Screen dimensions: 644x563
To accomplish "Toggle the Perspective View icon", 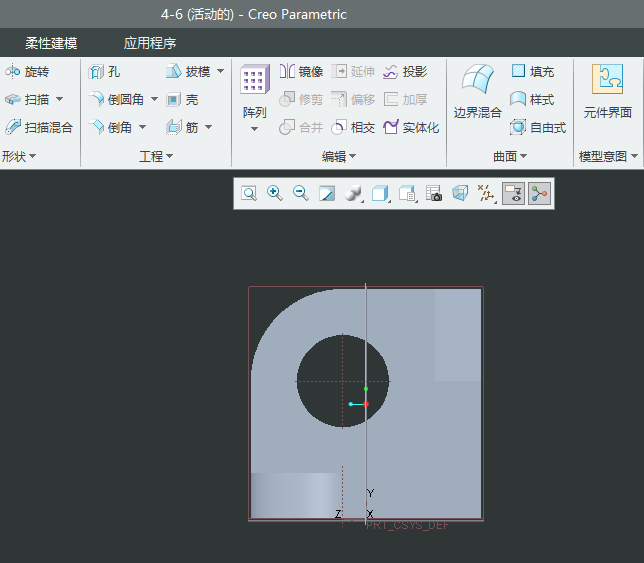I will pyautogui.click(x=460, y=193).
